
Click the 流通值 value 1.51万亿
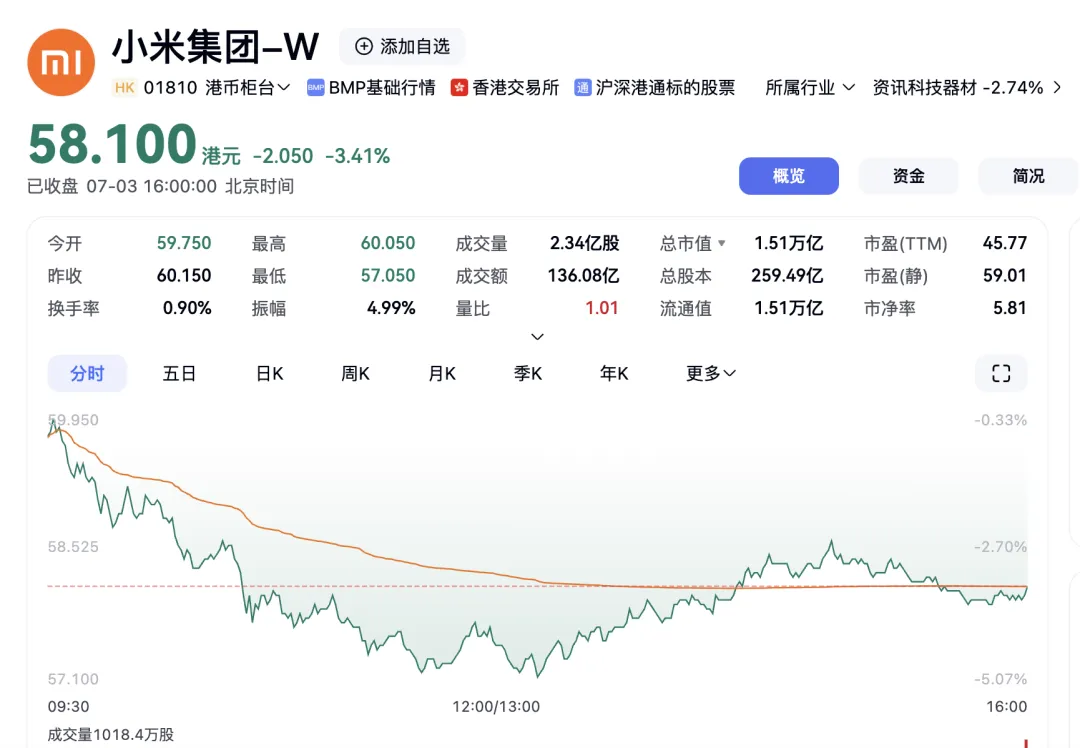pos(789,308)
